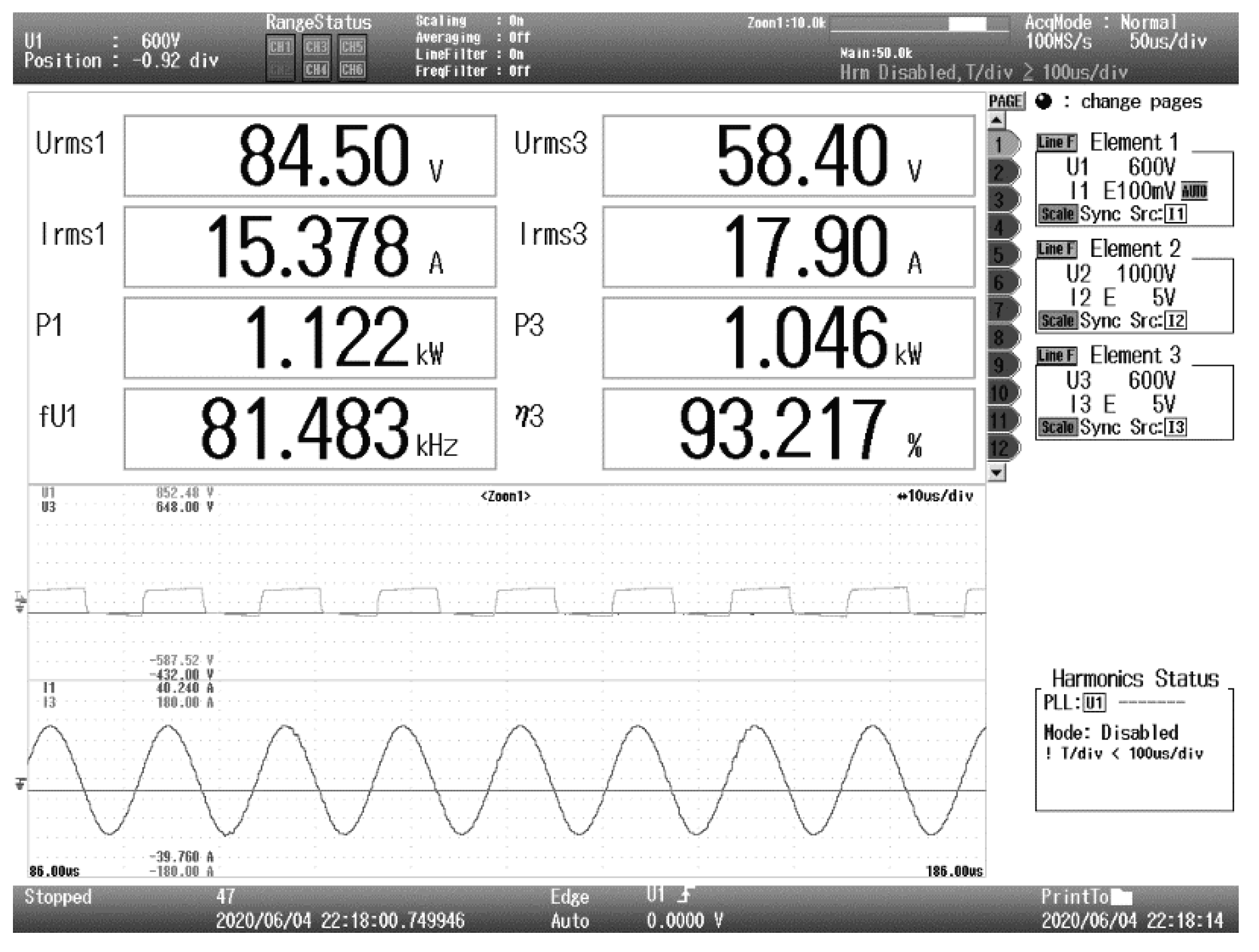The height and width of the screenshot is (952, 1259).
Task: Click the AUTO range badge for I1
Action: [x=1194, y=191]
